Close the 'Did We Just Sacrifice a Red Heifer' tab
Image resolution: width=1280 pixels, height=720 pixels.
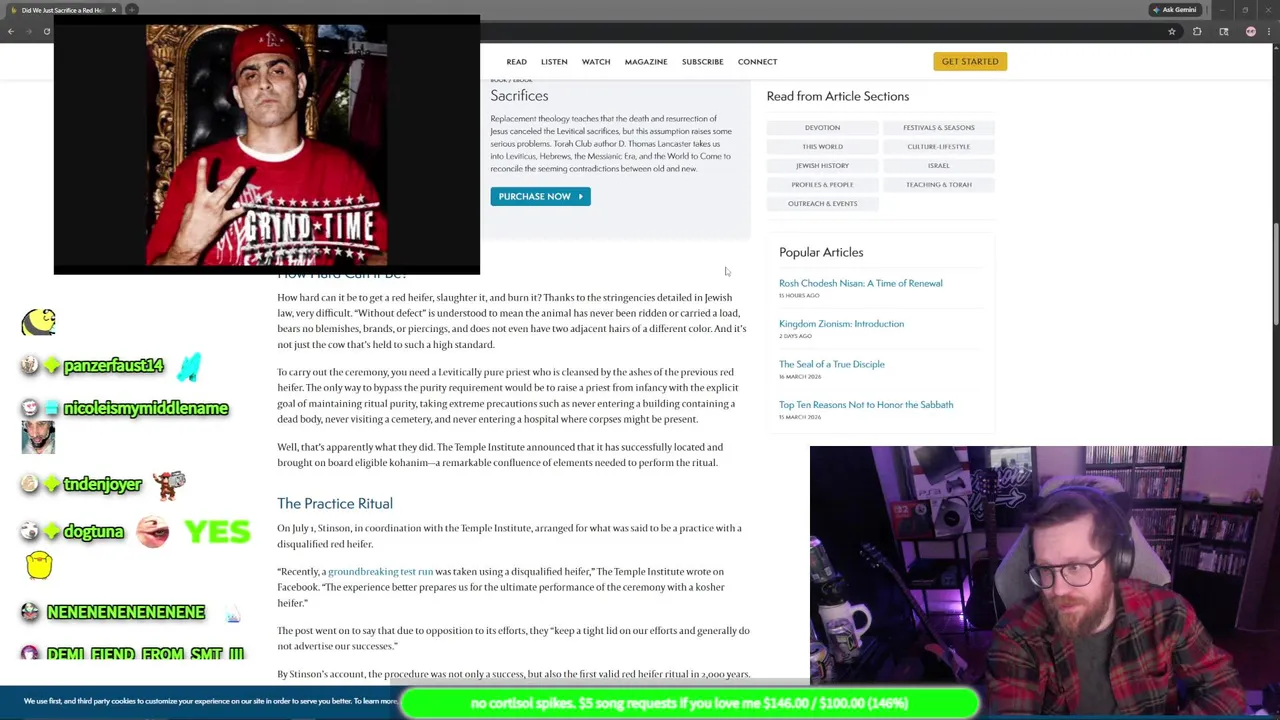(113, 10)
